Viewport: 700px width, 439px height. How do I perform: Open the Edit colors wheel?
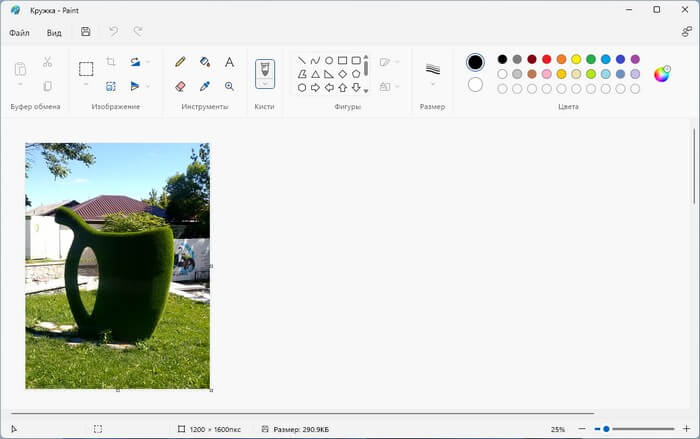click(x=661, y=74)
